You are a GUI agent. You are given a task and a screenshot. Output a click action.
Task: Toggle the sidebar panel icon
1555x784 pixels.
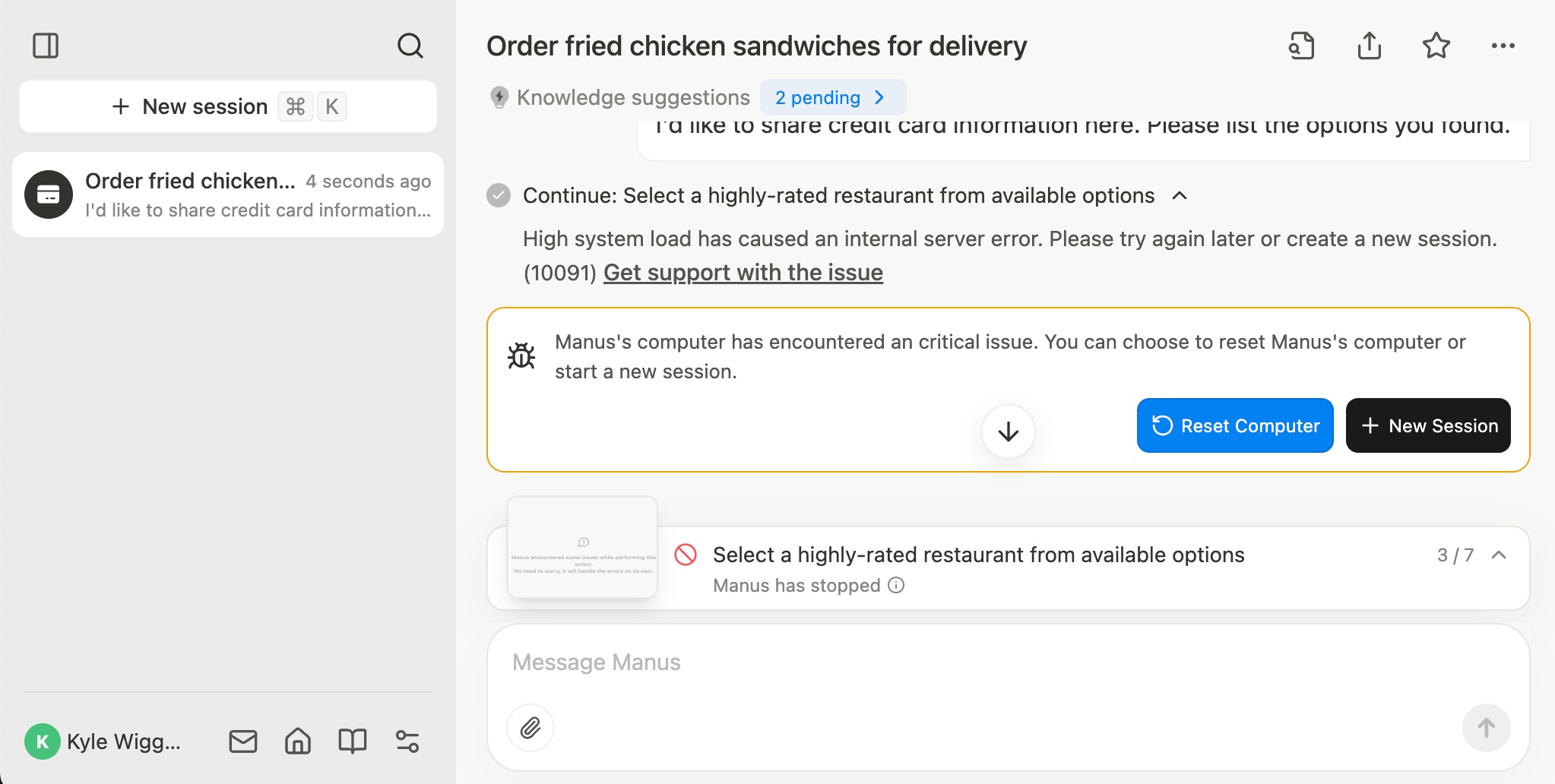click(x=46, y=46)
